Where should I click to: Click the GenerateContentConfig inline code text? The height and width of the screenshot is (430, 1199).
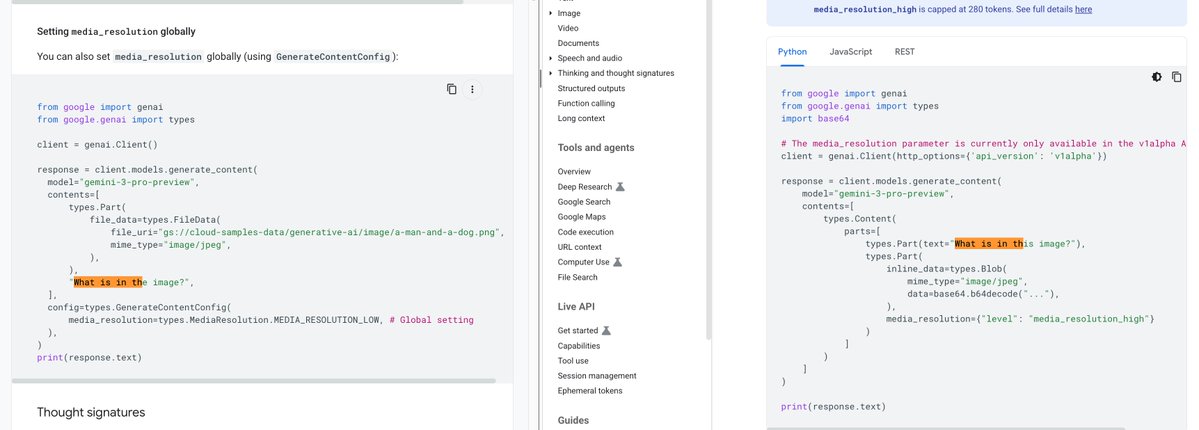pos(333,57)
